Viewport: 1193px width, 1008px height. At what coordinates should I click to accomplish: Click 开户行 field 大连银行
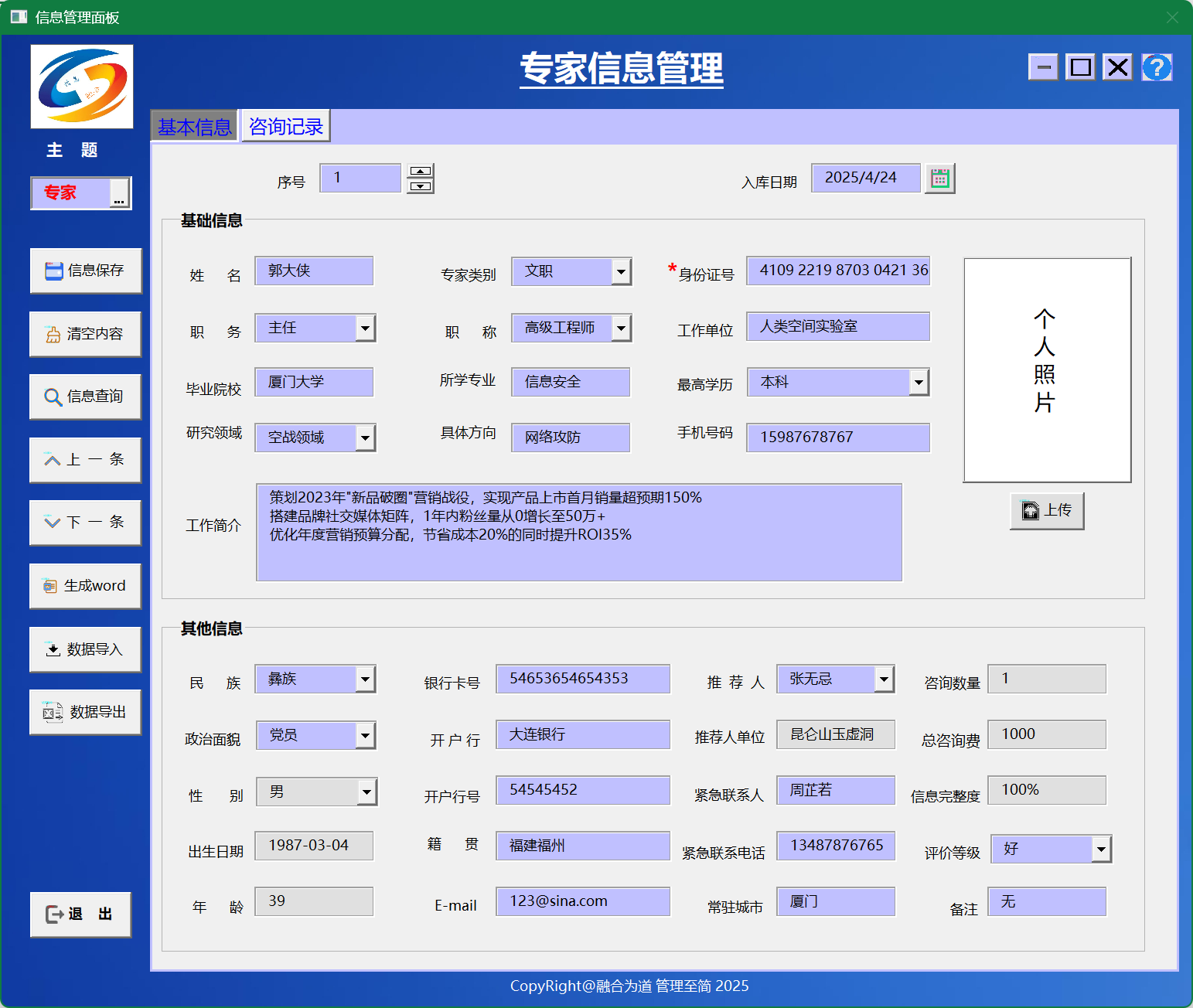point(583,734)
